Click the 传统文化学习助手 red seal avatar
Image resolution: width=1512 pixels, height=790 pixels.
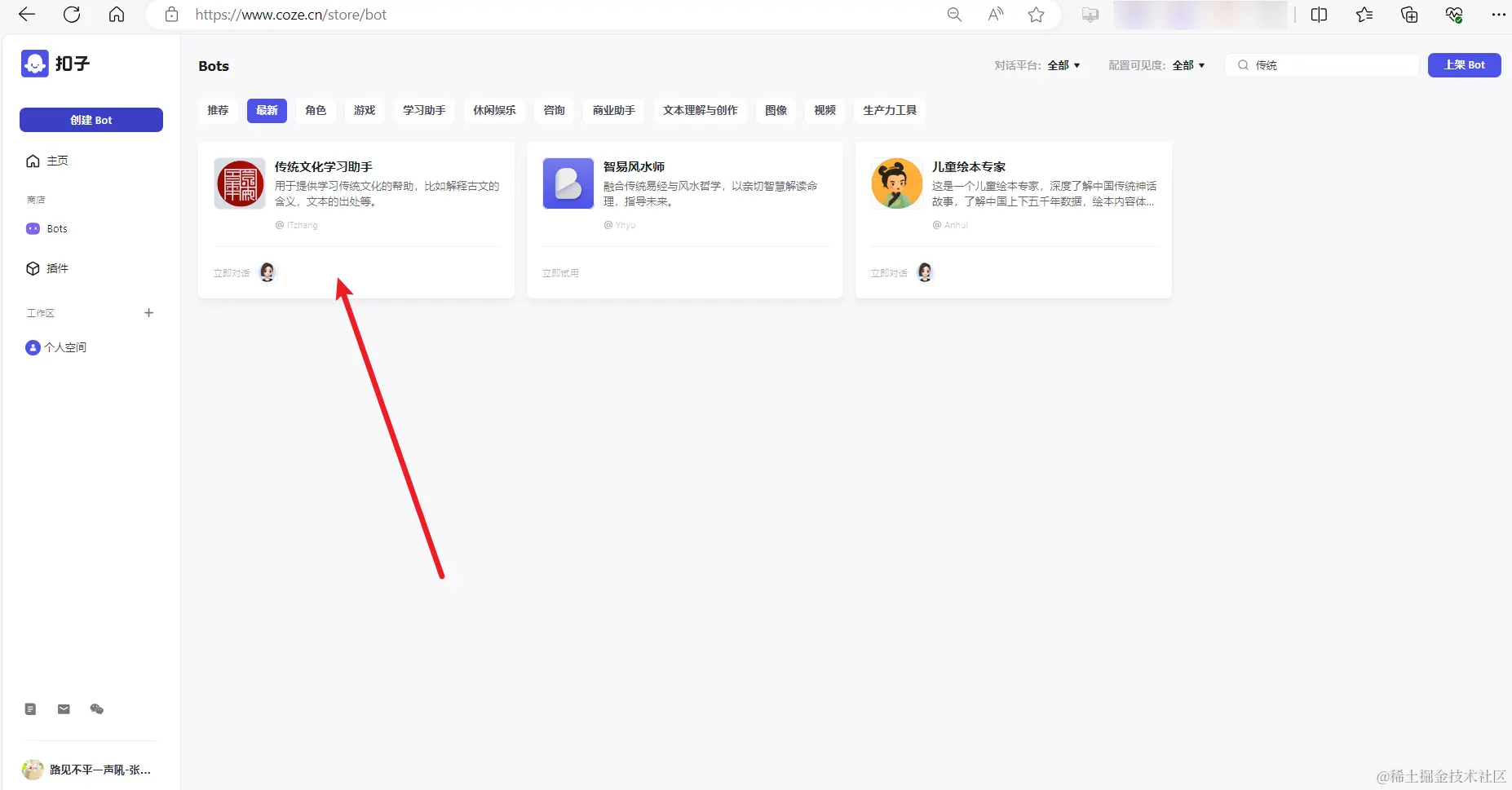240,183
